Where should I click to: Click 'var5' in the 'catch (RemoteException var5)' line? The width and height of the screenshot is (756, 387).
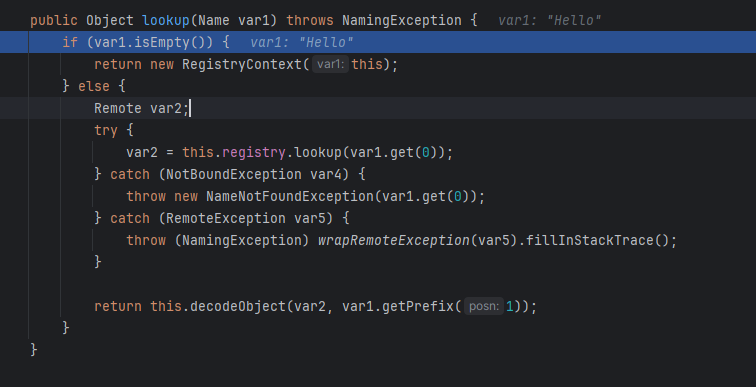coord(310,218)
